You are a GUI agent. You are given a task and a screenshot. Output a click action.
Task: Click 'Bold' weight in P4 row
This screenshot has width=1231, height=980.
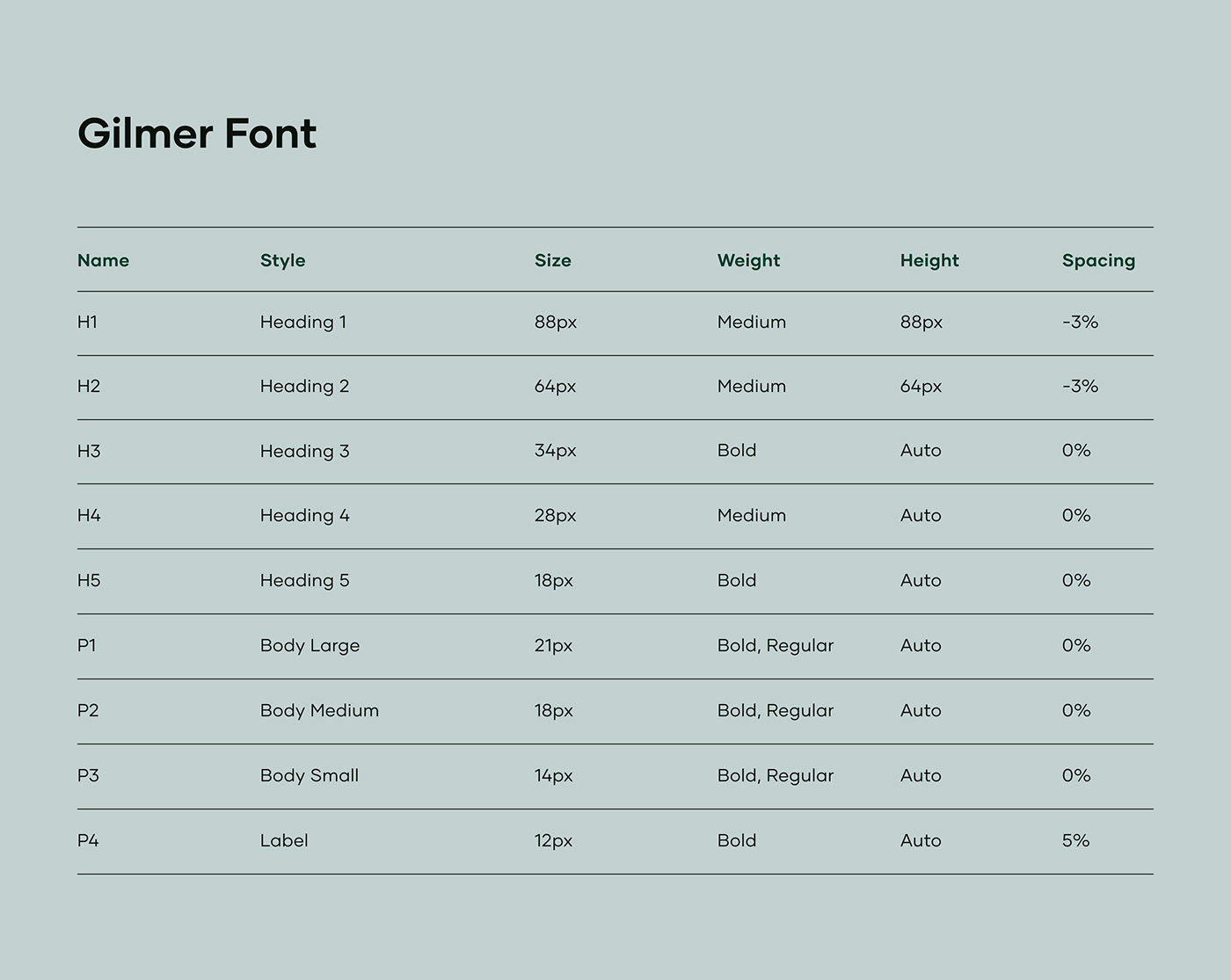point(737,840)
